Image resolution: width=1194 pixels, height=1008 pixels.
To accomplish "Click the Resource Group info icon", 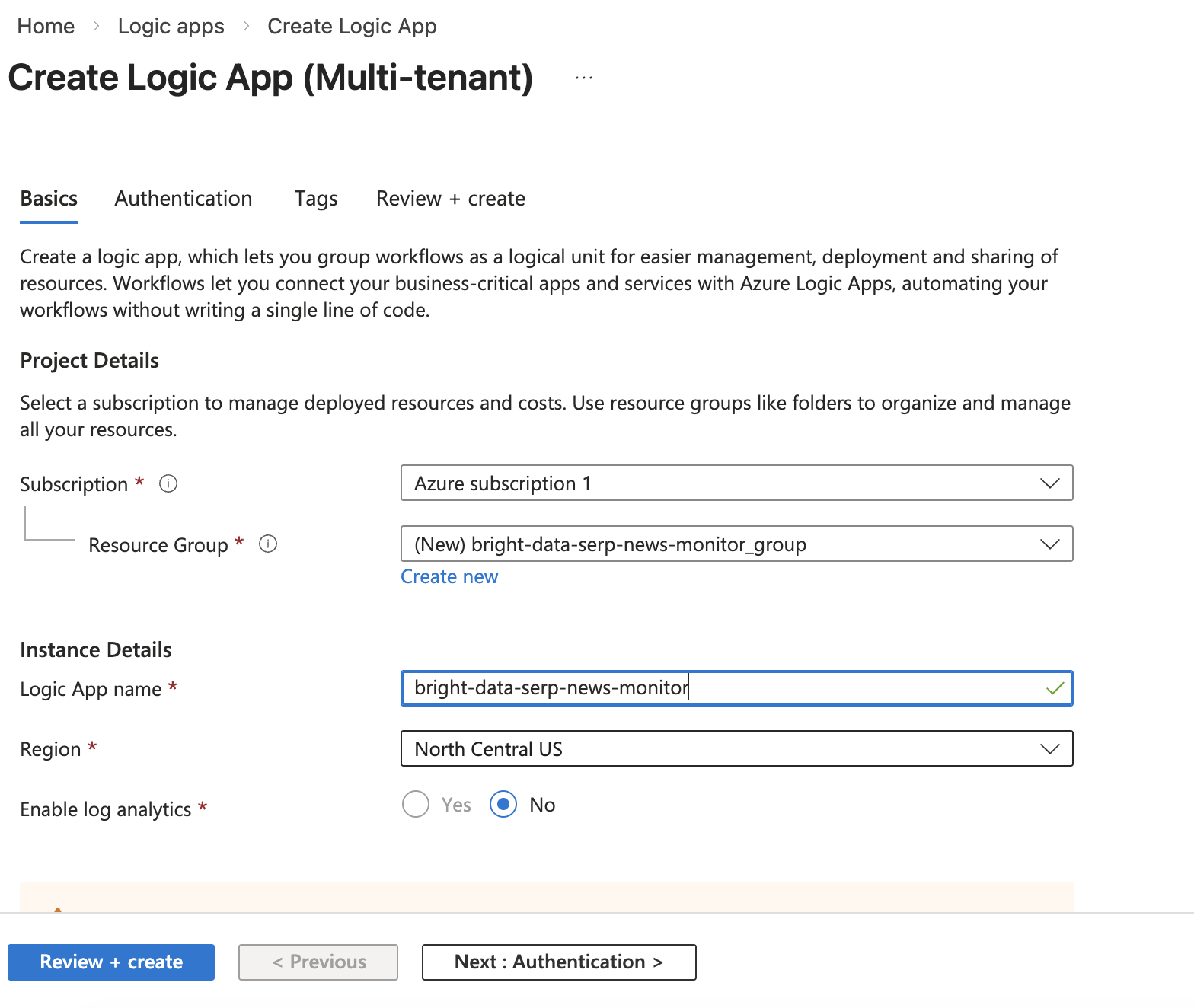I will click(x=268, y=544).
